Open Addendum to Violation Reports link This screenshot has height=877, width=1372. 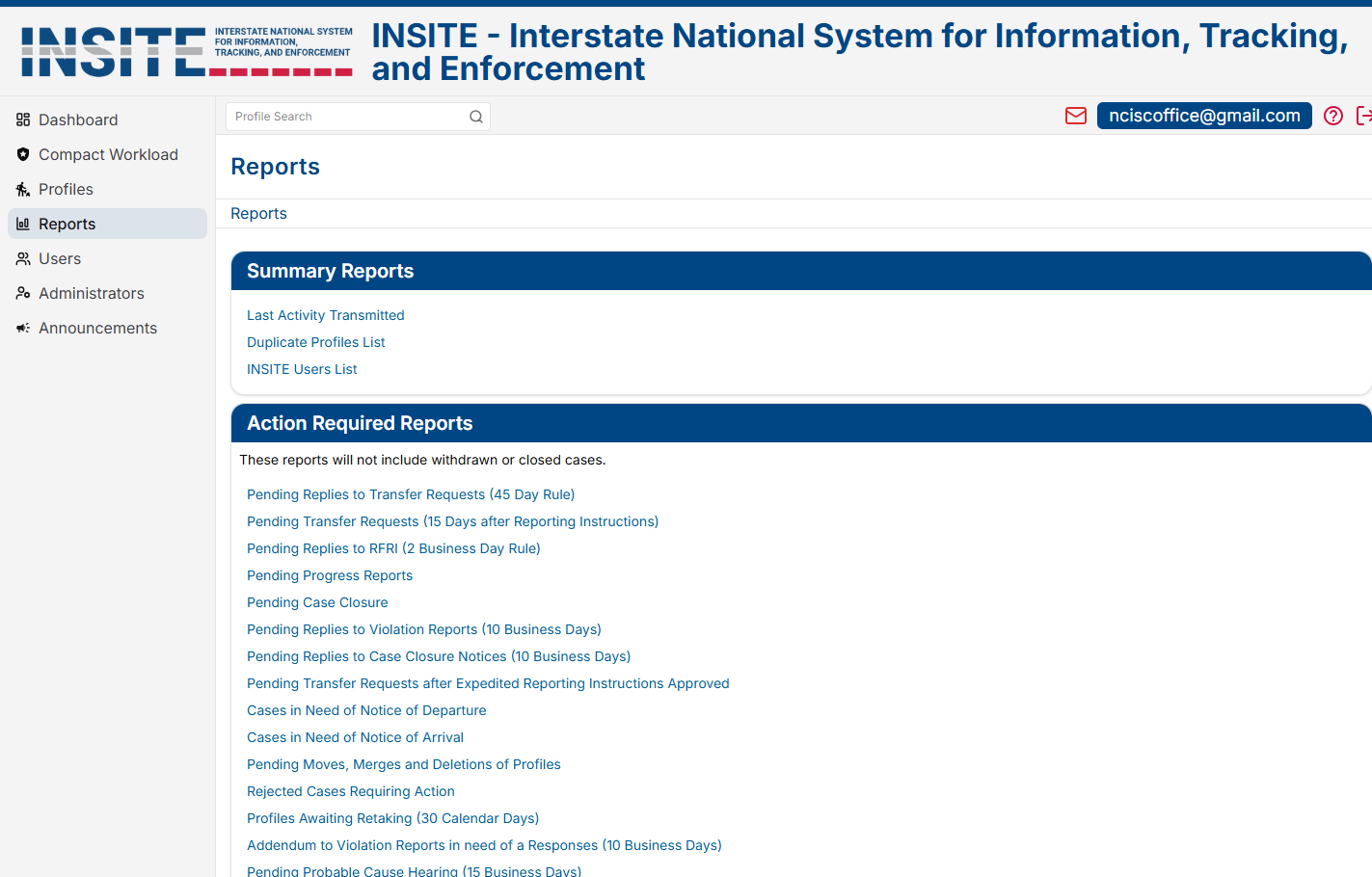pyautogui.click(x=484, y=845)
